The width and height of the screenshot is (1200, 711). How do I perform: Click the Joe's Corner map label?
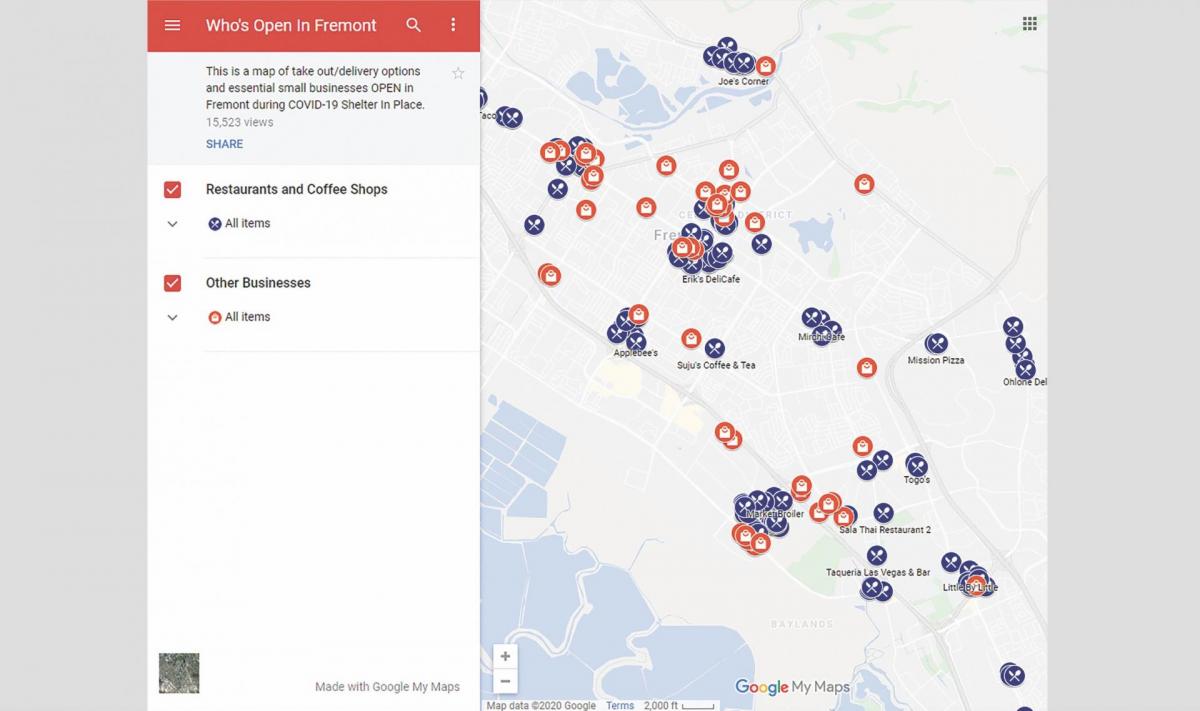[743, 82]
